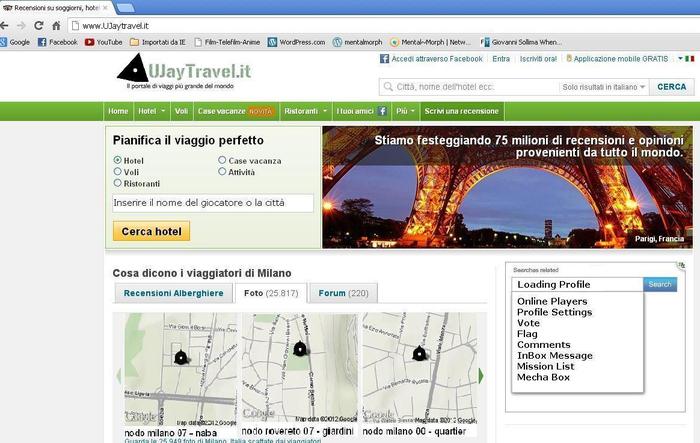This screenshot has height=443, width=700.
Task: Open the Home navigation item
Action: 118,111
